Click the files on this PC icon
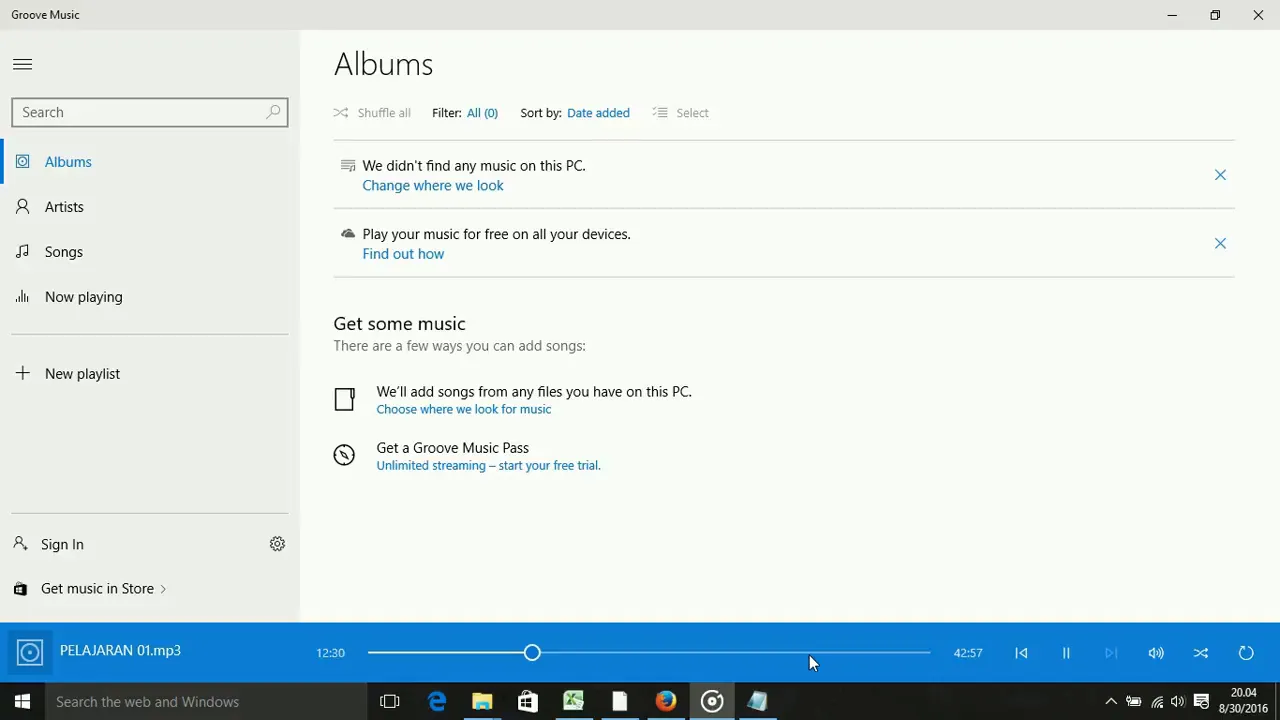Image resolution: width=1280 pixels, height=720 pixels. pos(344,399)
